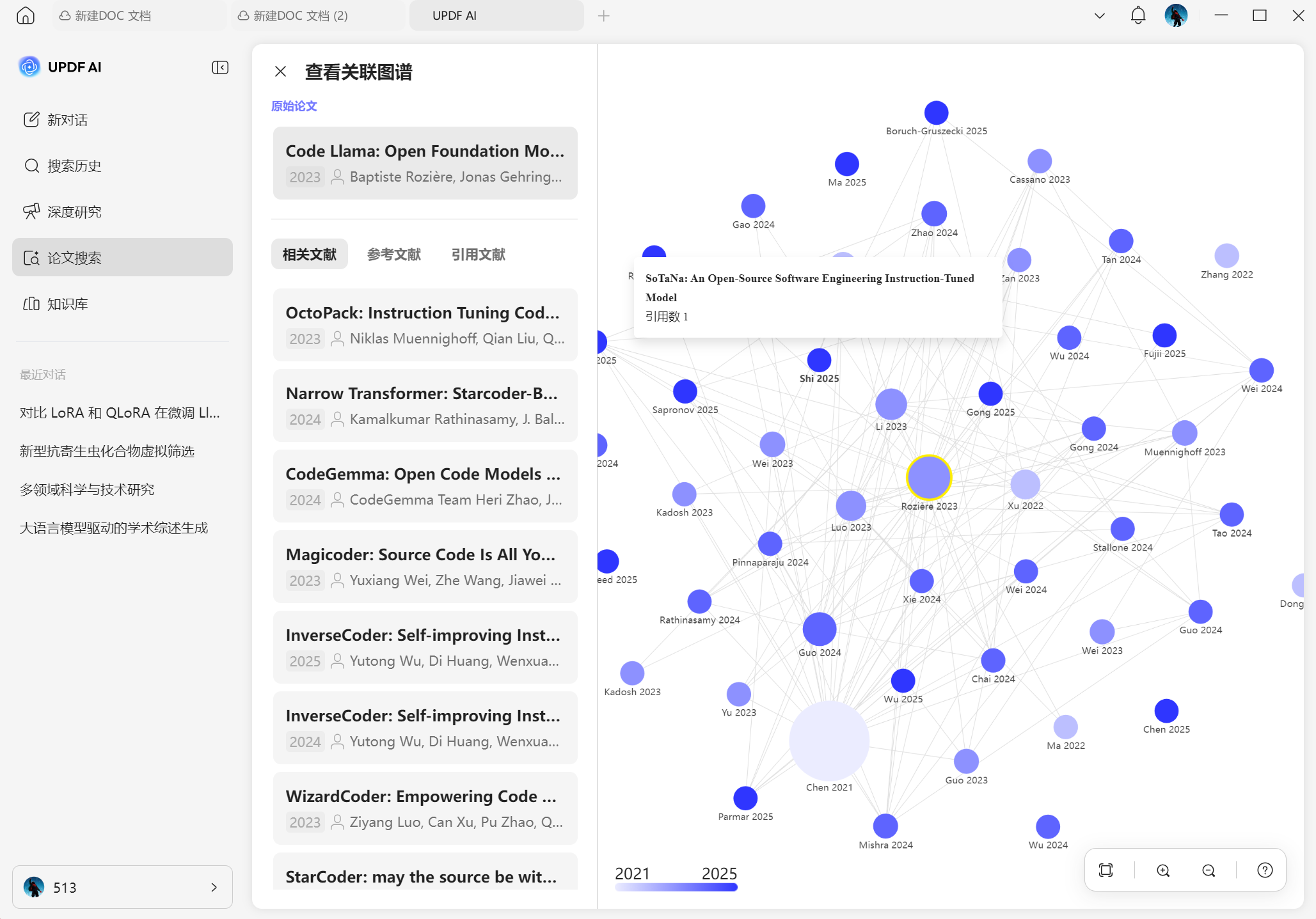Zoom out of the citation graph
The width and height of the screenshot is (1316, 919).
click(x=1208, y=870)
